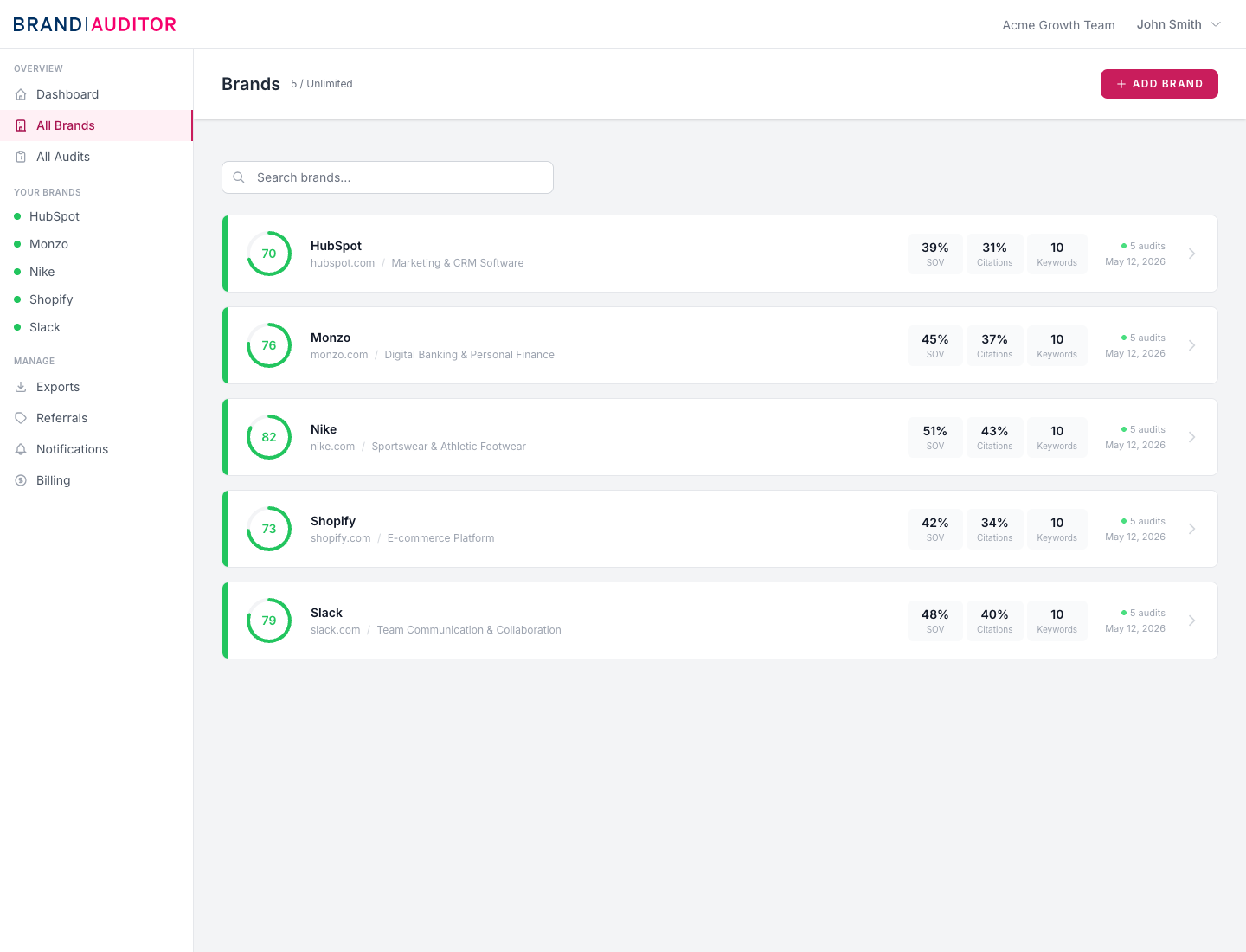Click the Dashboard home icon
This screenshot has width=1246, height=952.
[x=21, y=94]
